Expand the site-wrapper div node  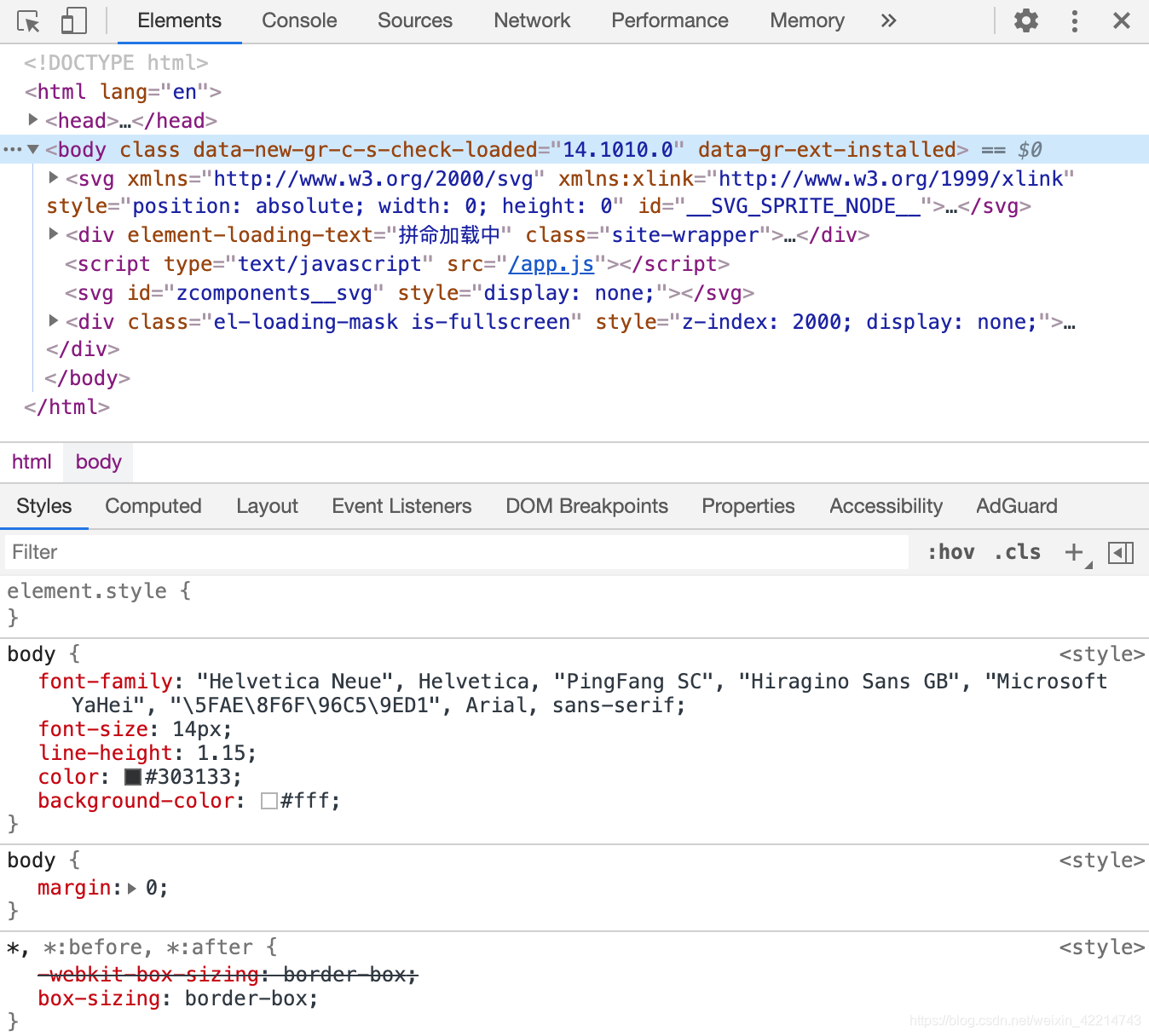tap(53, 233)
